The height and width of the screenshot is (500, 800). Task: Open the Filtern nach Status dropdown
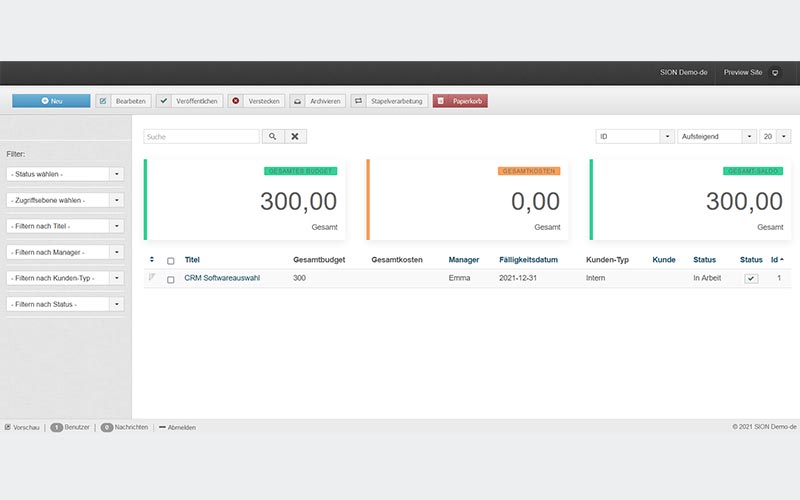(x=65, y=304)
